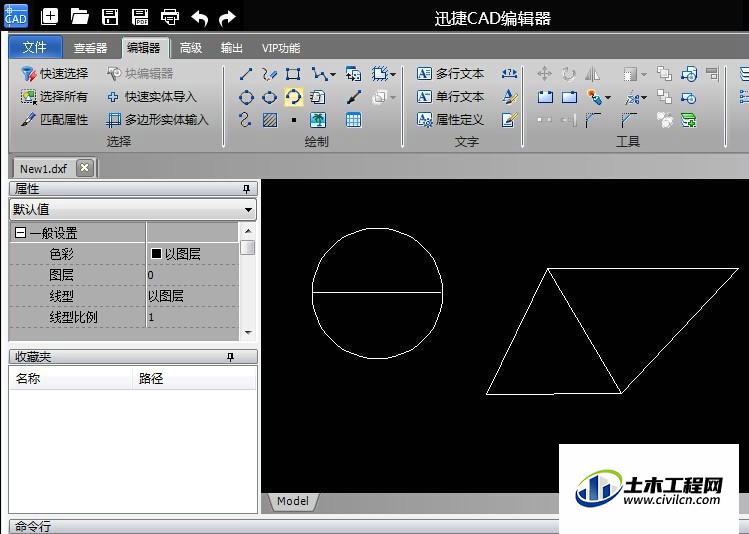Redo the last action
The height and width of the screenshot is (534, 749).
tap(227, 18)
